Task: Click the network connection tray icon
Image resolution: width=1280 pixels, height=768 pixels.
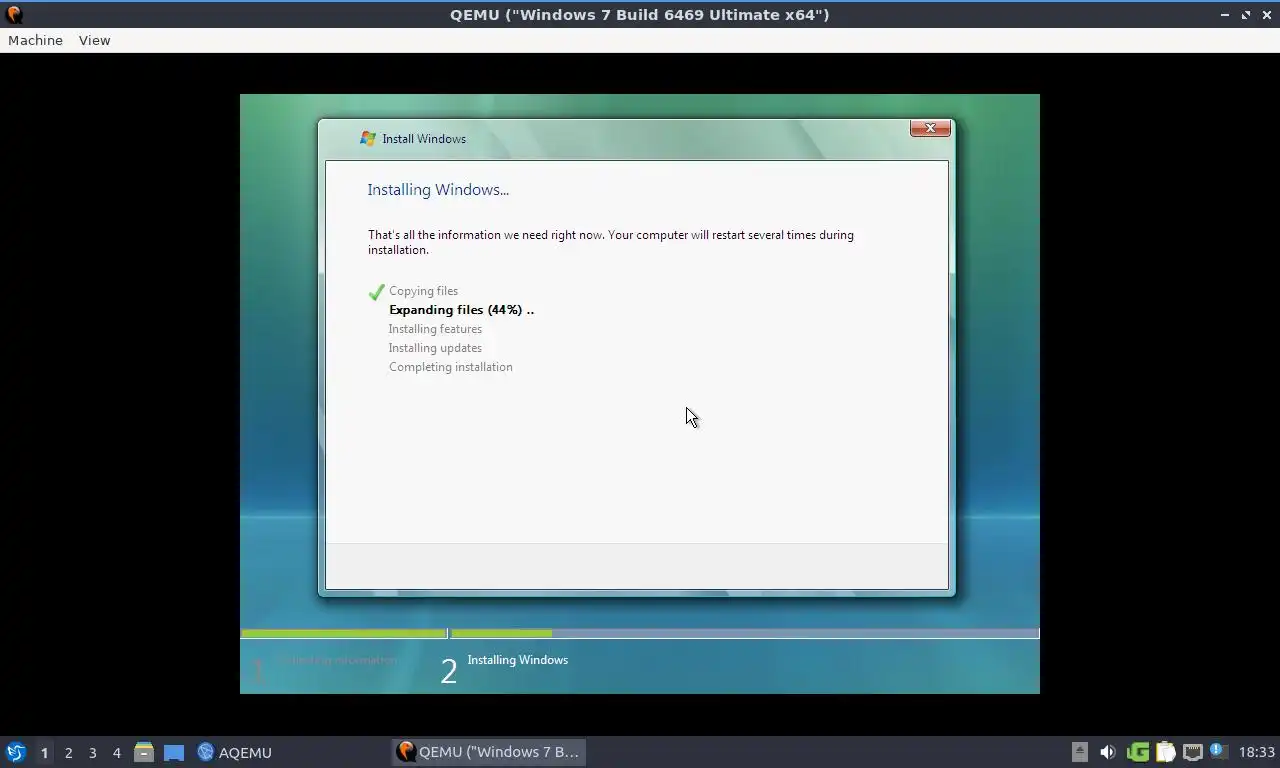Action: (x=1193, y=752)
